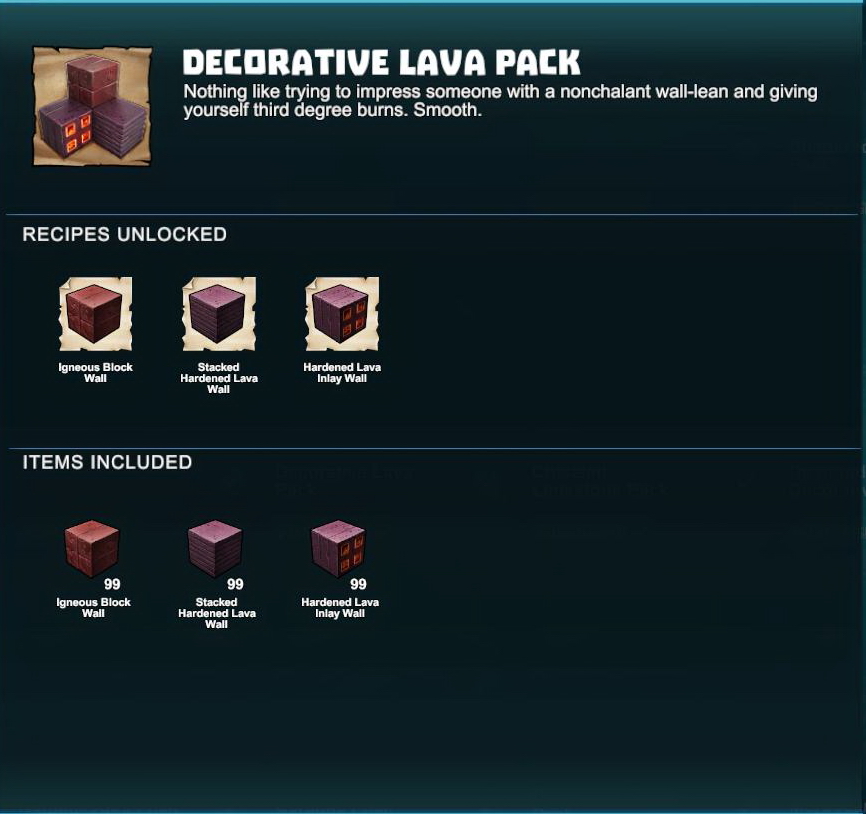The image size is (866, 814).
Task: Click the Hardened Lava Inlay Wall recipe label
Action: [342, 373]
